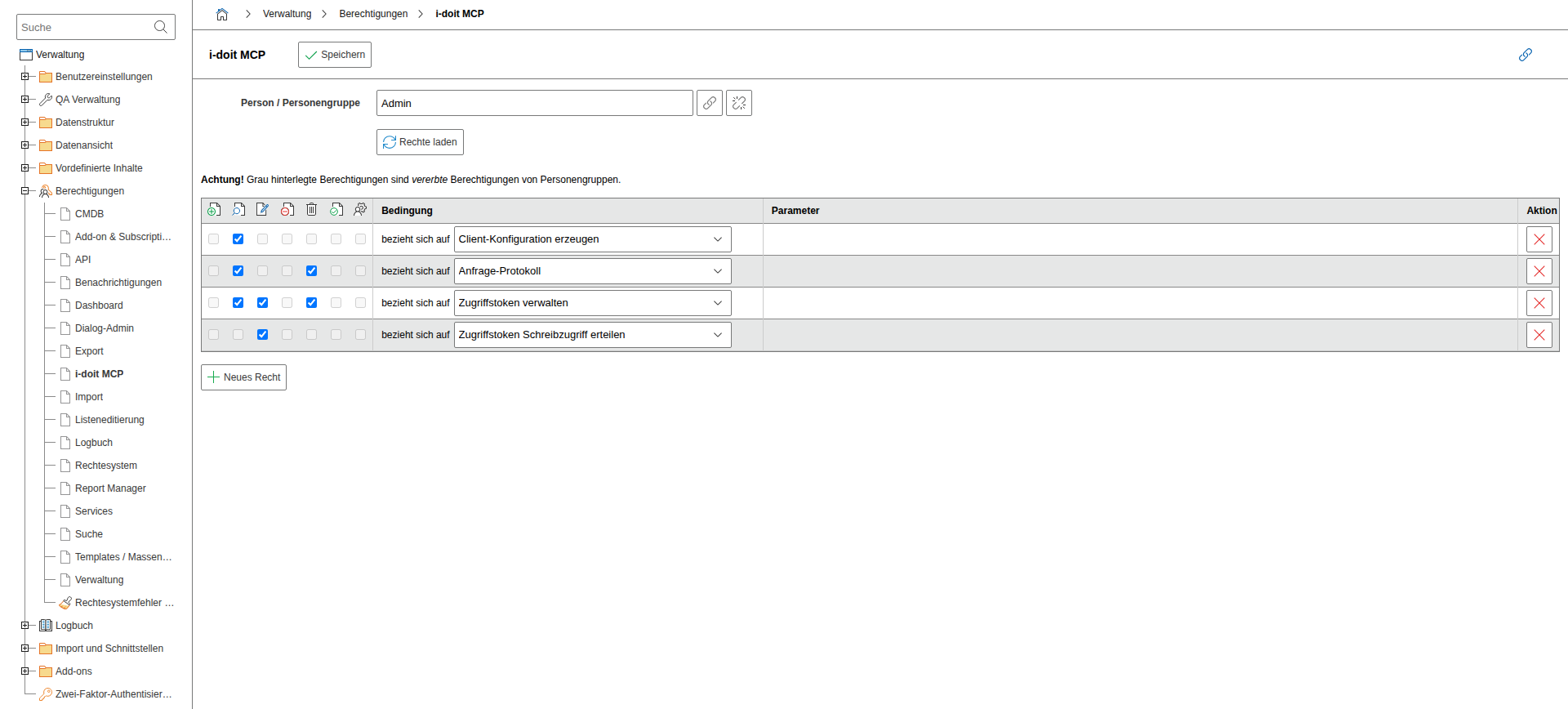This screenshot has height=709, width=1568.
Task: Open the Client-Konfiguration erzeugen dropdown
Action: point(592,239)
